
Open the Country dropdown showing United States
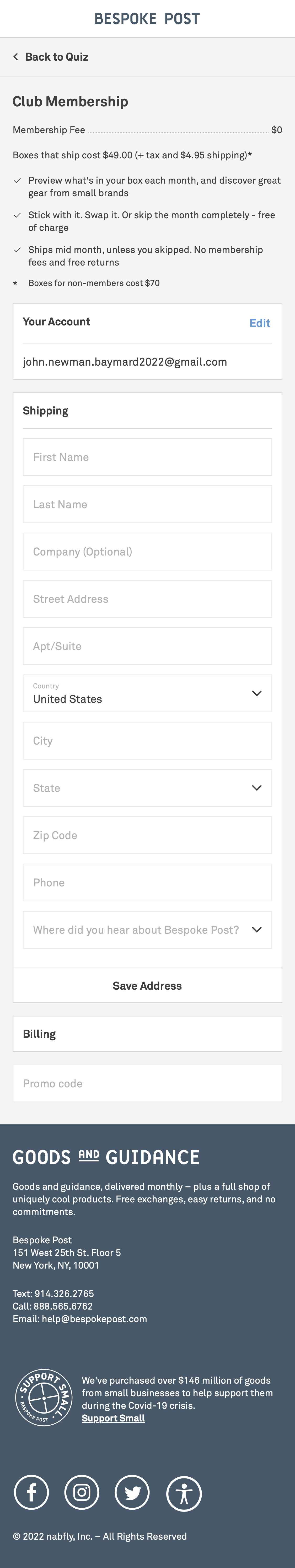tap(147, 693)
